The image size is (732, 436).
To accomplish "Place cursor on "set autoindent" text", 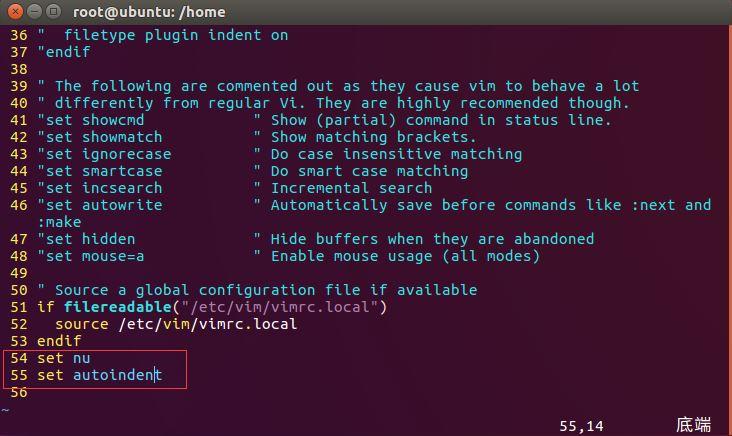I will click(98, 375).
